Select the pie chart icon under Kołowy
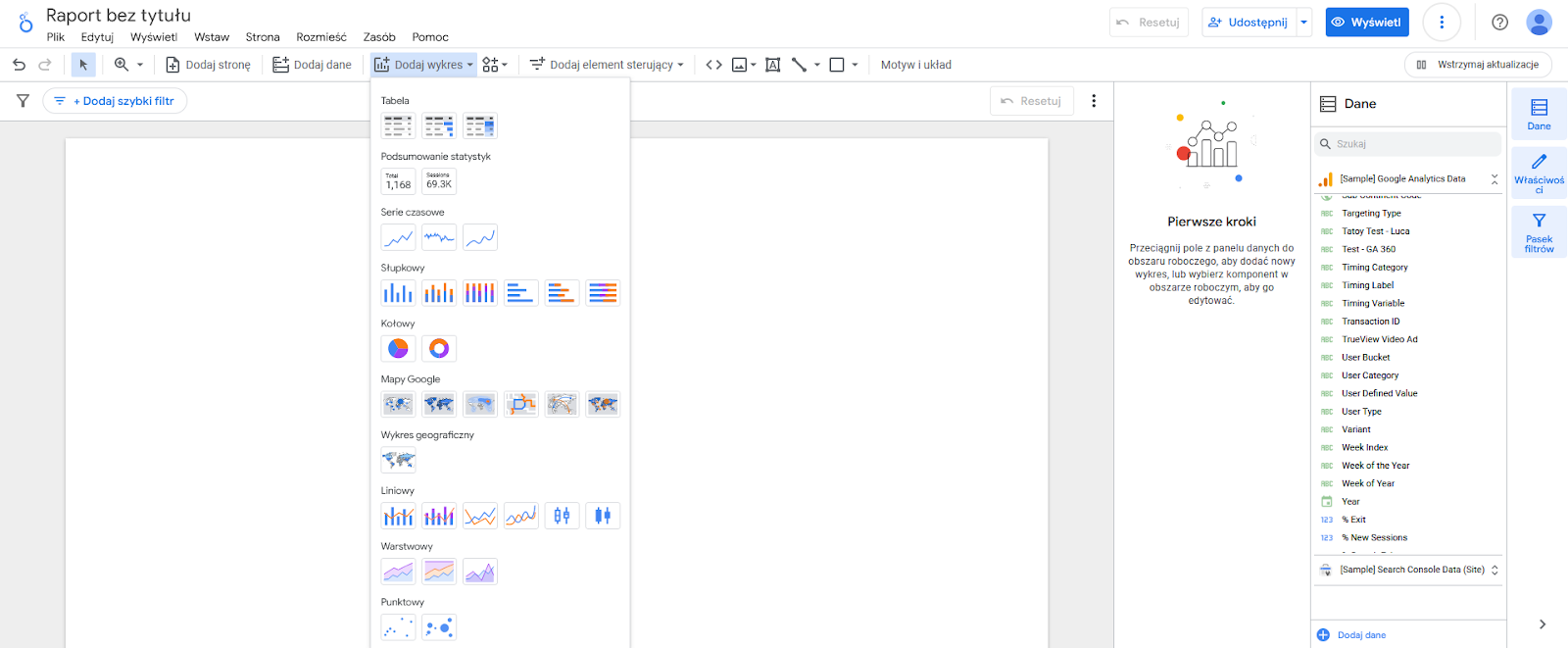The image size is (1568, 648). pyautogui.click(x=398, y=348)
